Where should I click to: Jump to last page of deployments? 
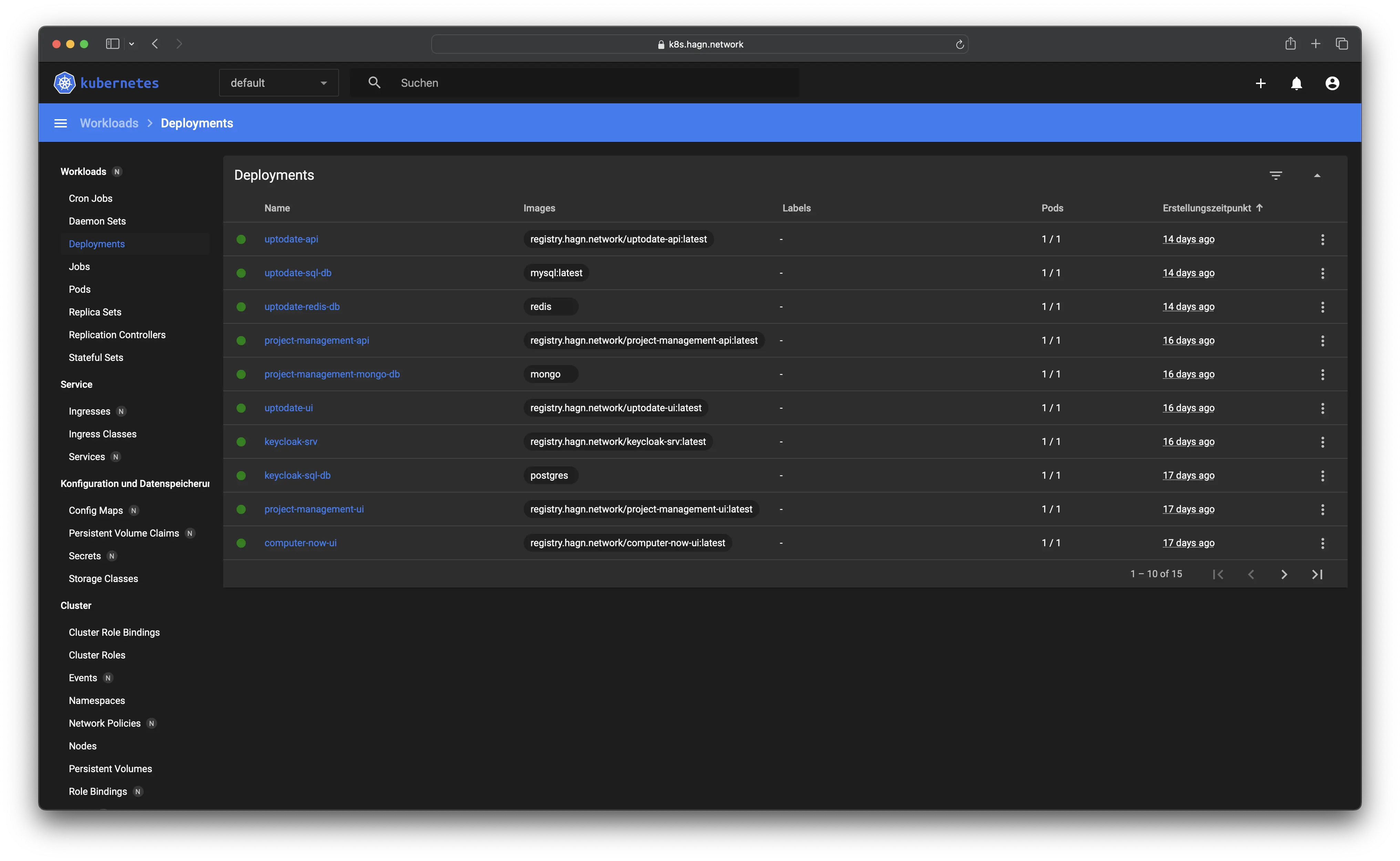[x=1317, y=574]
